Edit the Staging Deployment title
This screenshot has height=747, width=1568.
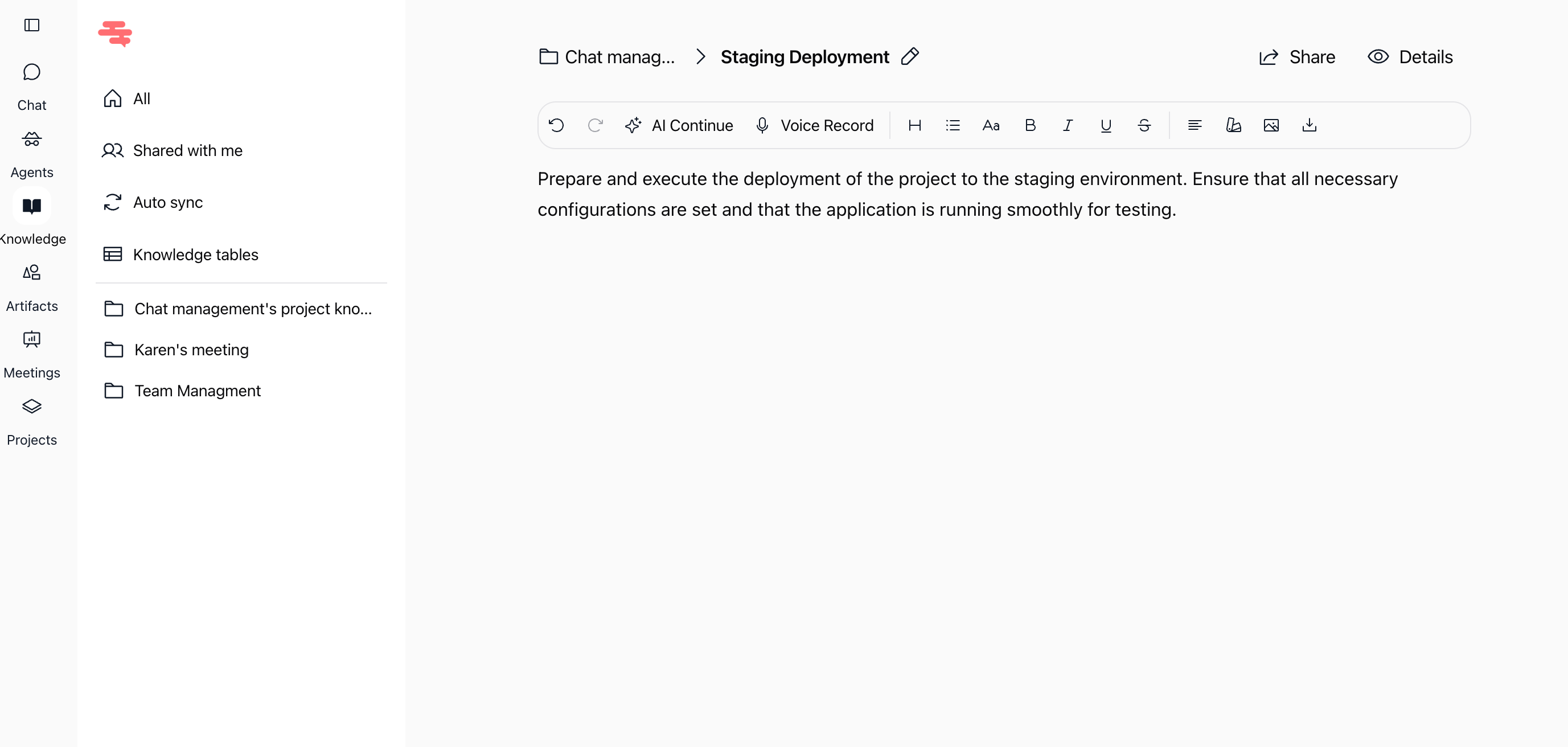coord(910,56)
